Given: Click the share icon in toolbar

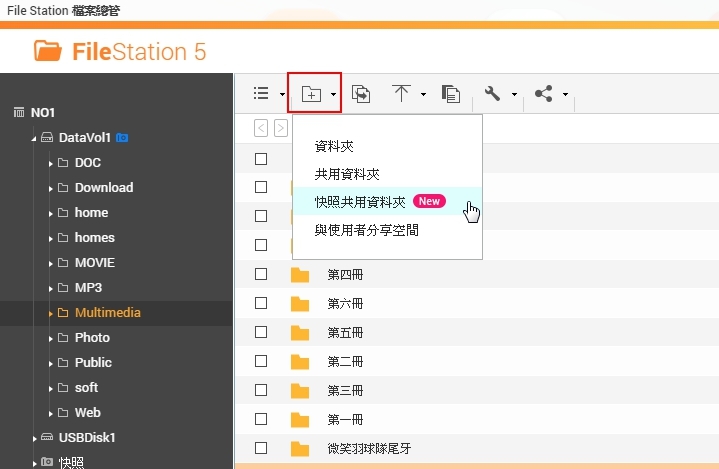Looking at the screenshot, I should (543, 94).
